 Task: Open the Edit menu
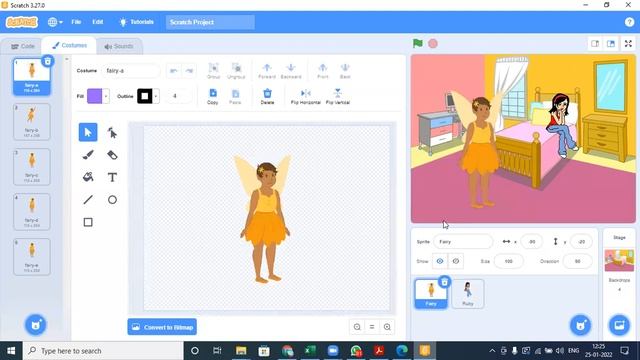coord(98,22)
